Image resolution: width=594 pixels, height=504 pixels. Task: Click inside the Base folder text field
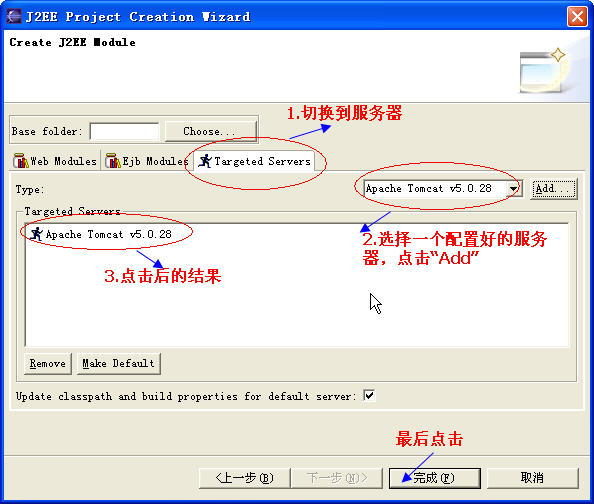pos(125,131)
